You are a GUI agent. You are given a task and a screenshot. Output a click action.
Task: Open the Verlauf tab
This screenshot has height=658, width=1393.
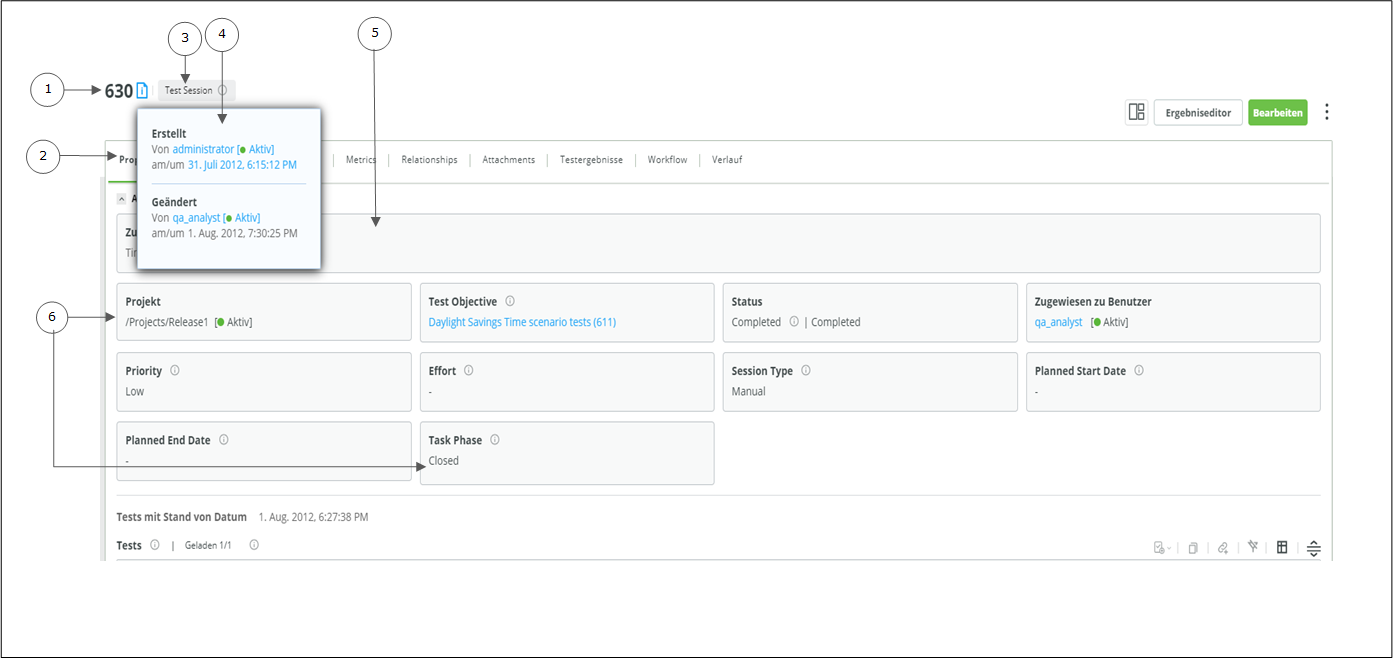tap(727, 160)
